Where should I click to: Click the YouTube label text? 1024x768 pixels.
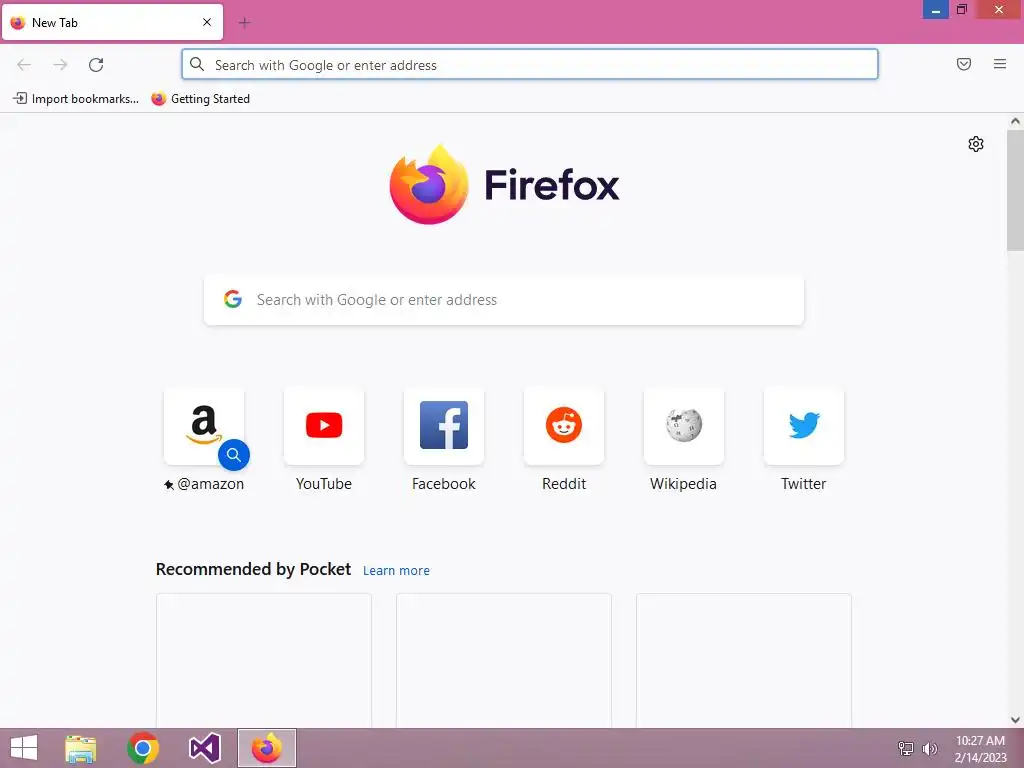[x=324, y=484]
